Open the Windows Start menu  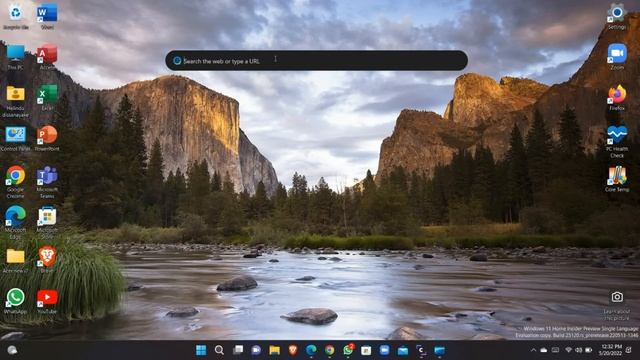pos(201,350)
